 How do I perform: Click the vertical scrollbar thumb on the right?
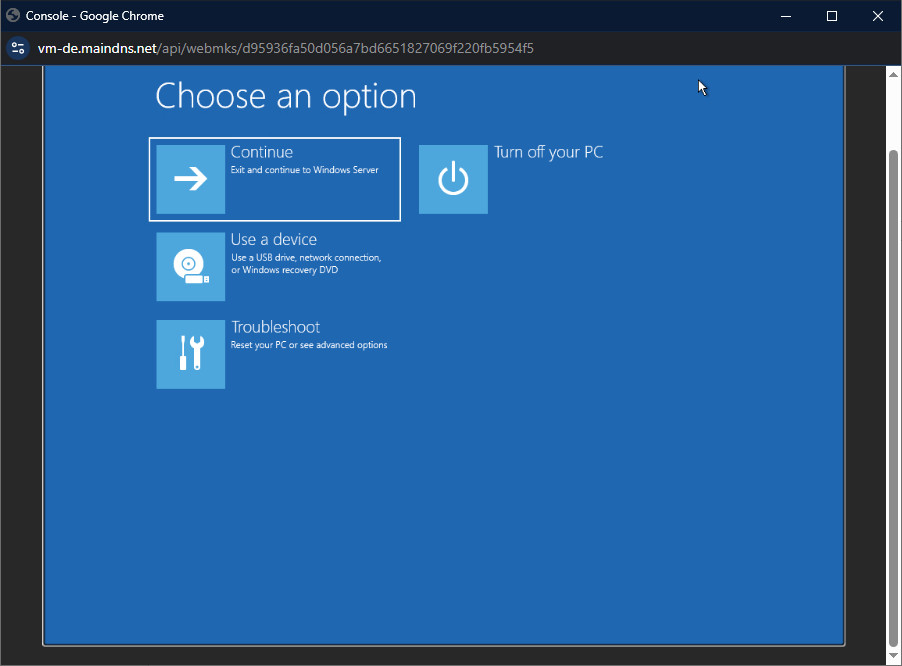tap(893, 400)
